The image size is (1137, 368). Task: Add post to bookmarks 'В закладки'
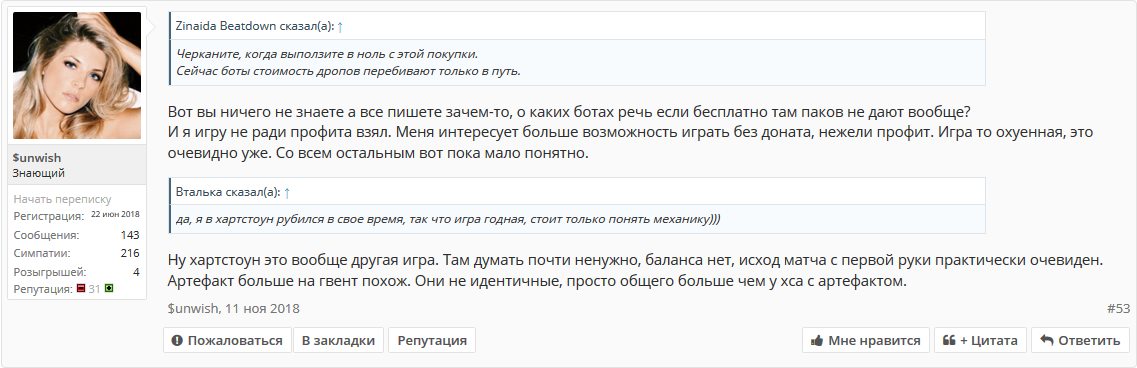(x=338, y=340)
